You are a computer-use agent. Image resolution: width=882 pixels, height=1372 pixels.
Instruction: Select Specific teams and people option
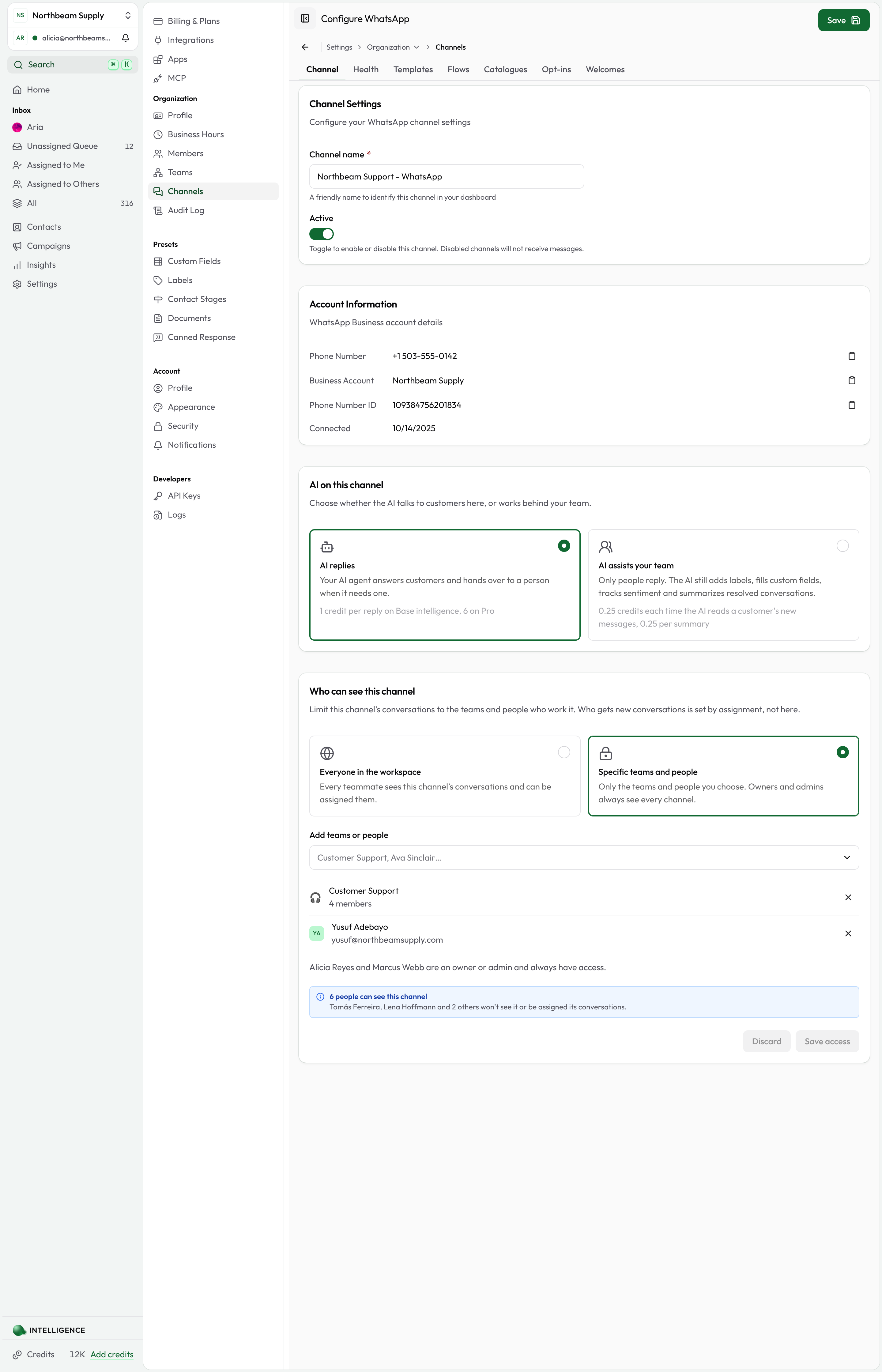click(723, 776)
